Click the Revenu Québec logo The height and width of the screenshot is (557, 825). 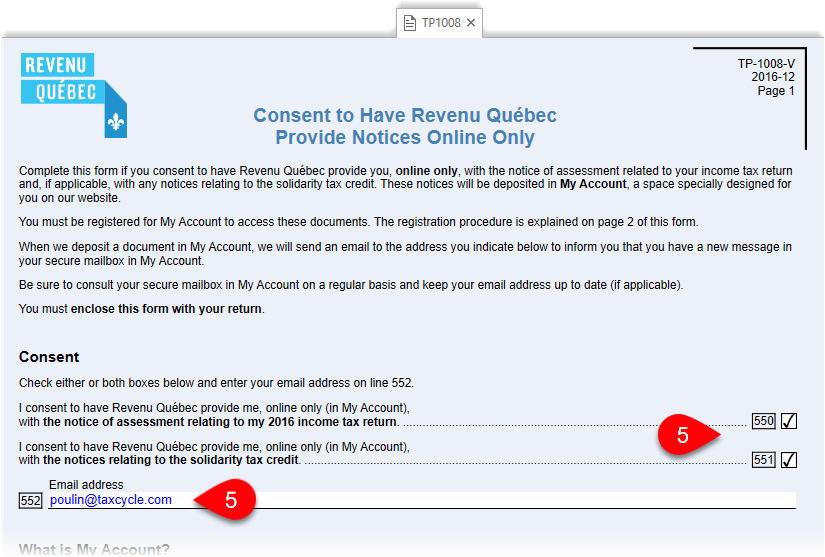(x=74, y=95)
